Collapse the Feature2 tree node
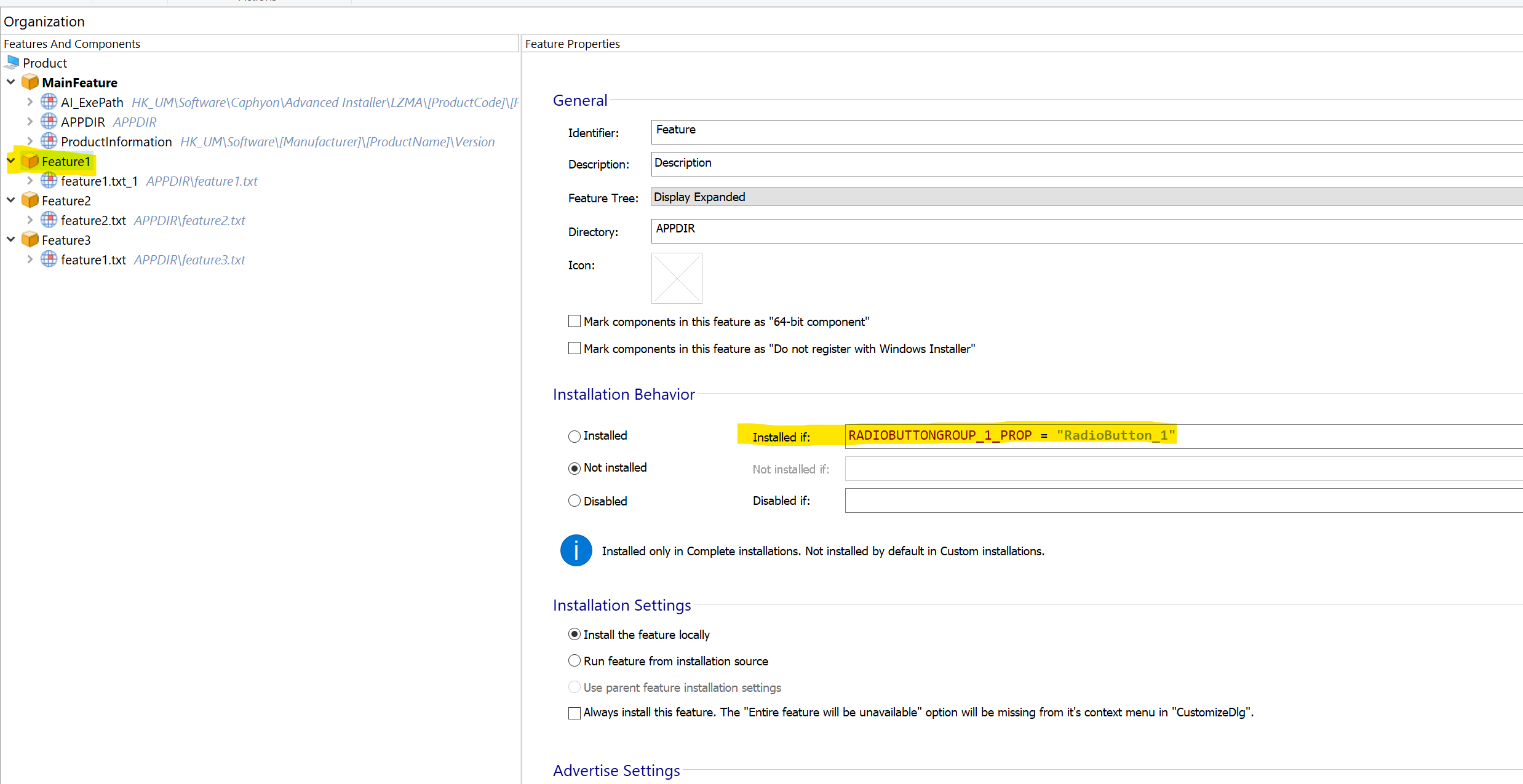Screen dimensions: 1523x784 tap(11, 200)
